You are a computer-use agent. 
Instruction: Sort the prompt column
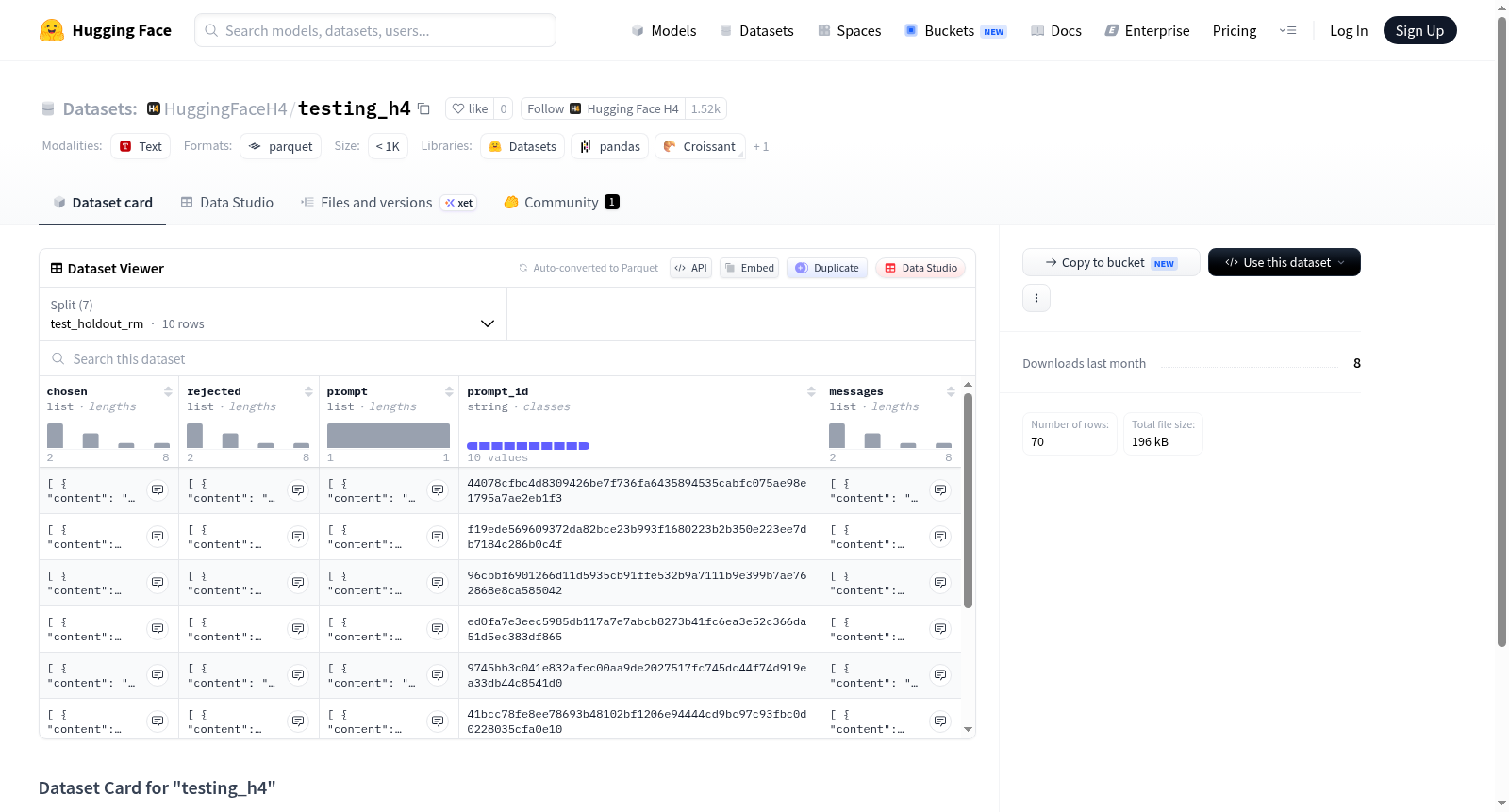click(x=449, y=391)
